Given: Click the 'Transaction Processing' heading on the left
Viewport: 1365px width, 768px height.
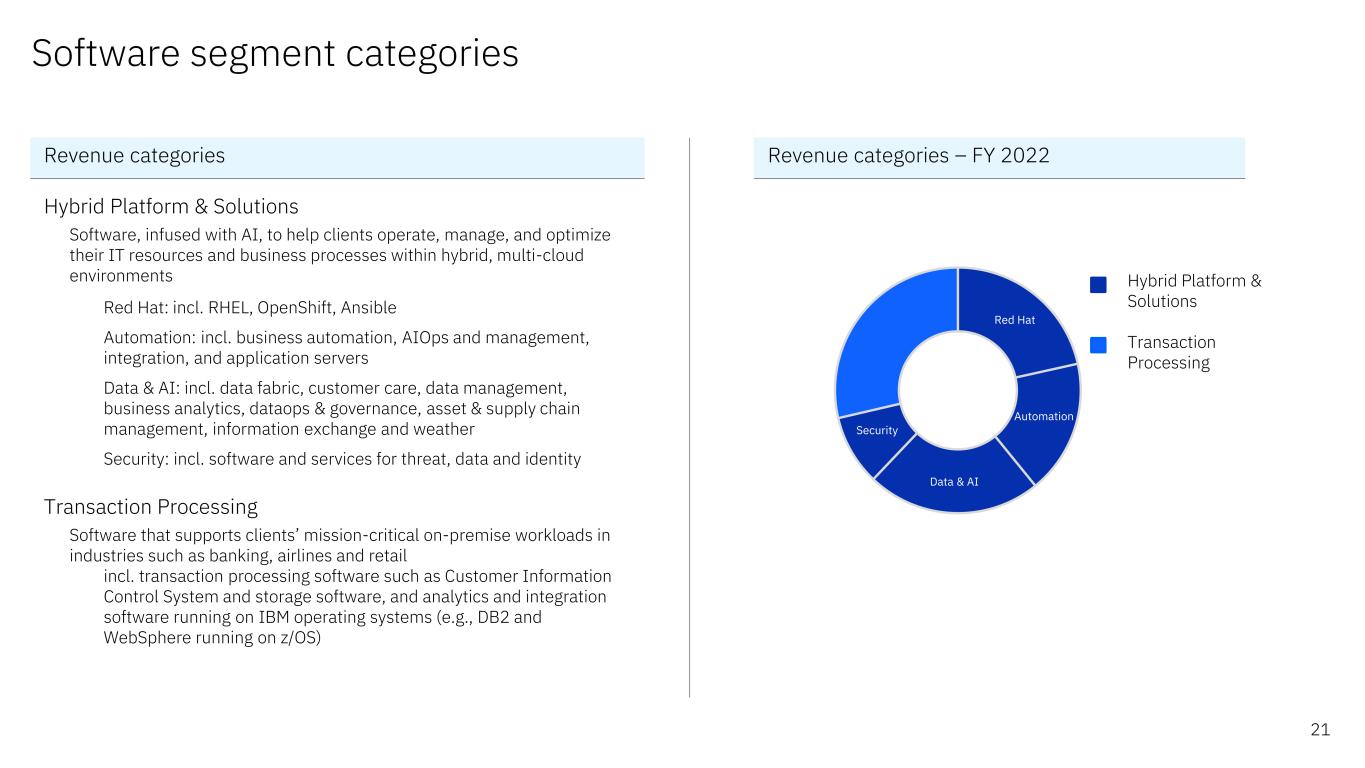Looking at the screenshot, I should [151, 507].
